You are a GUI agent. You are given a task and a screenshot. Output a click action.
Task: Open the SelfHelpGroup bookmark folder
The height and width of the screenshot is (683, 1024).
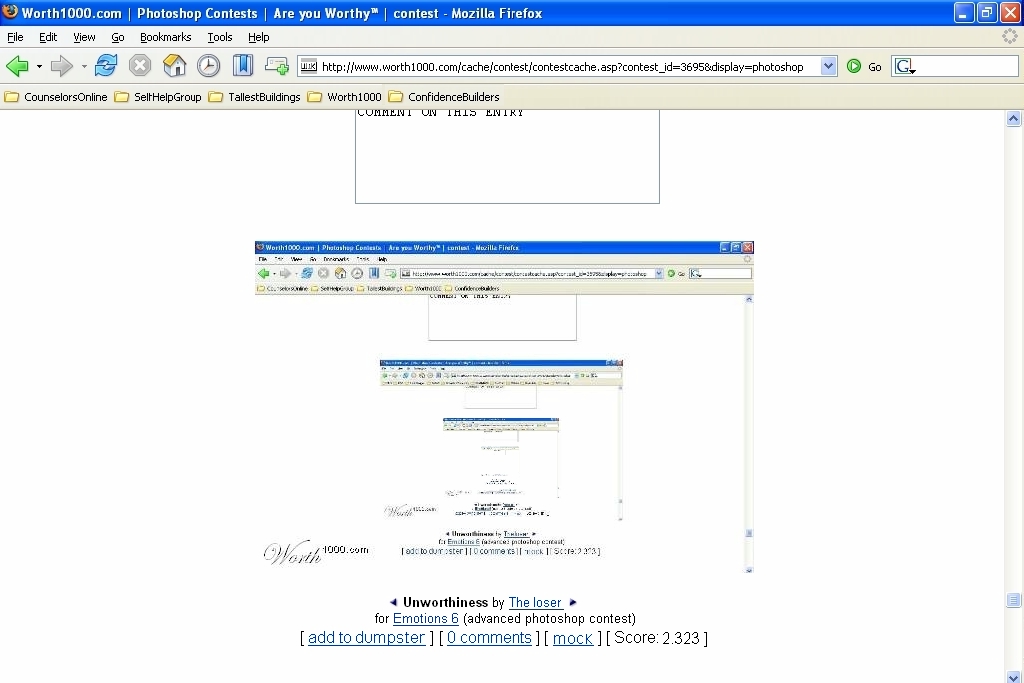pos(158,97)
